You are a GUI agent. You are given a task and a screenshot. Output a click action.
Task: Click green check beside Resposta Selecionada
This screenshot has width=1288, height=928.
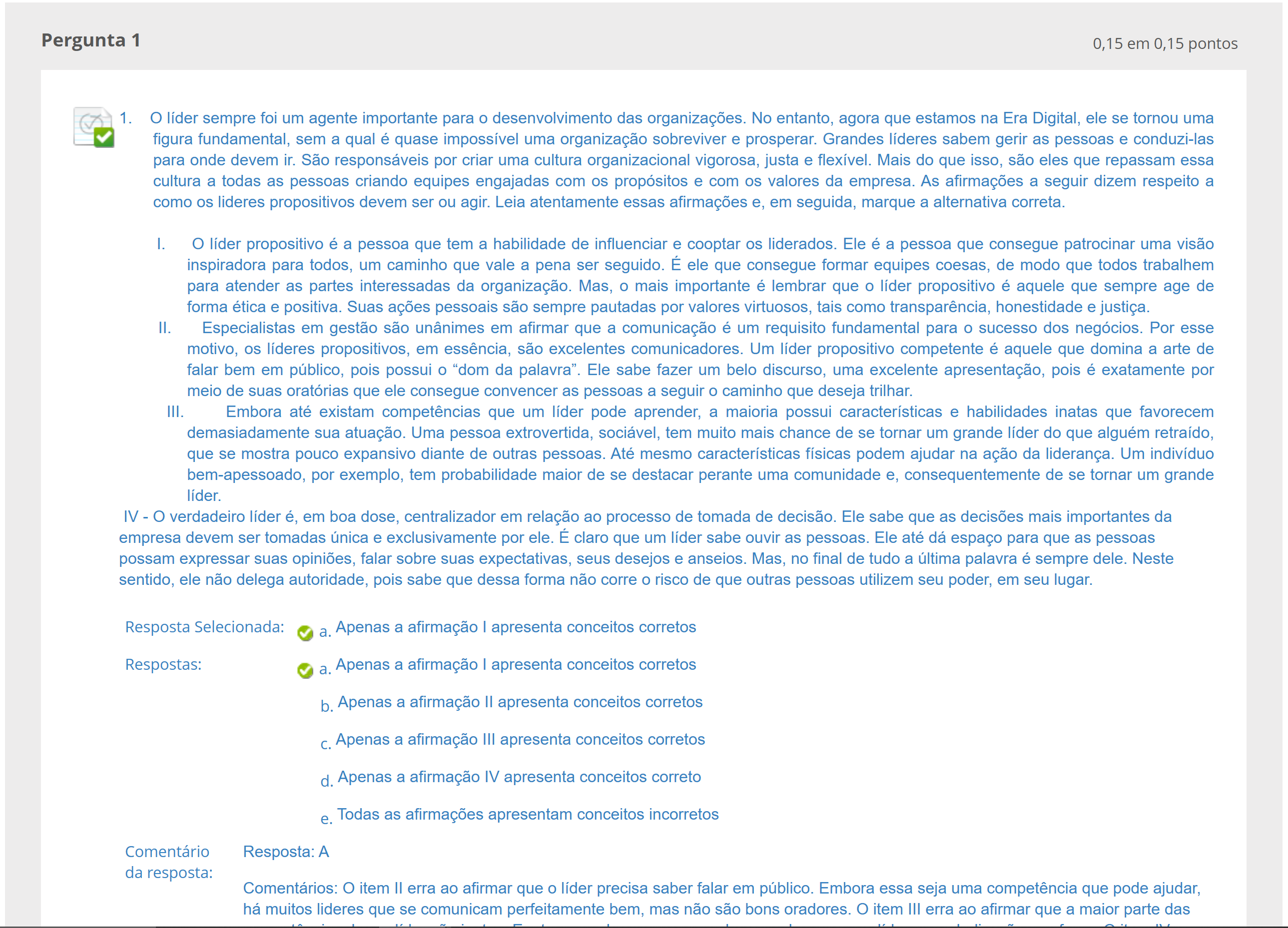coord(305,633)
